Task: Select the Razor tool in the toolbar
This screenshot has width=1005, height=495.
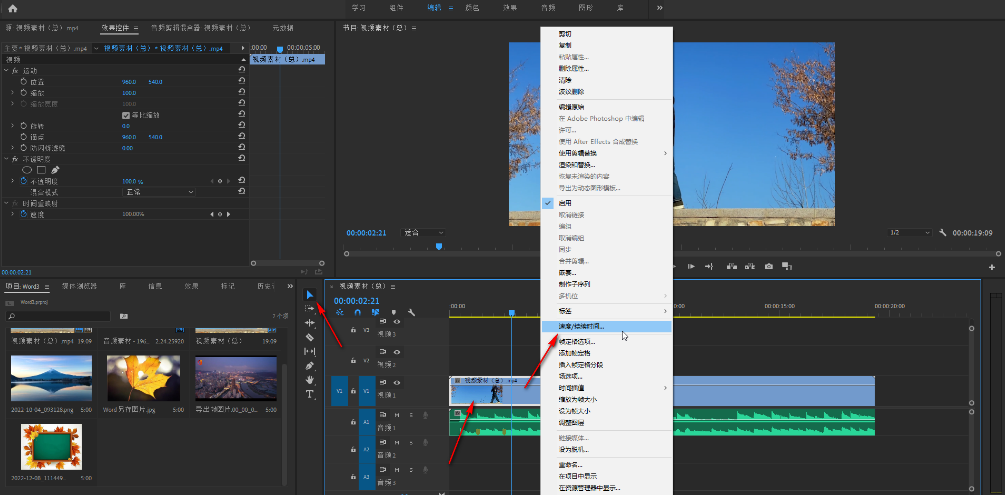Action: click(x=310, y=337)
